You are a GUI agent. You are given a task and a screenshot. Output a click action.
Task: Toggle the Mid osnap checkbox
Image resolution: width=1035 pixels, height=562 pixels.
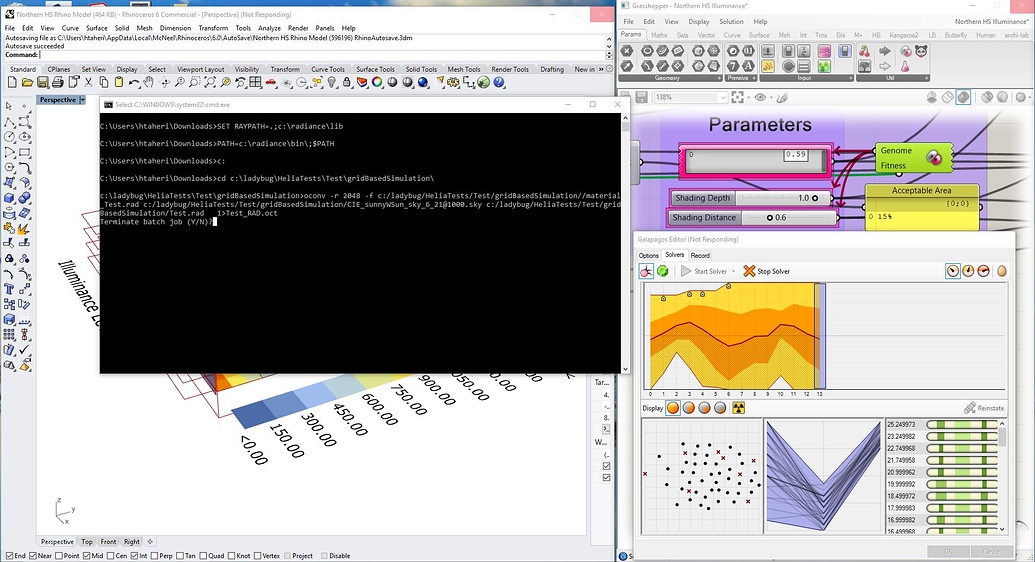86,556
